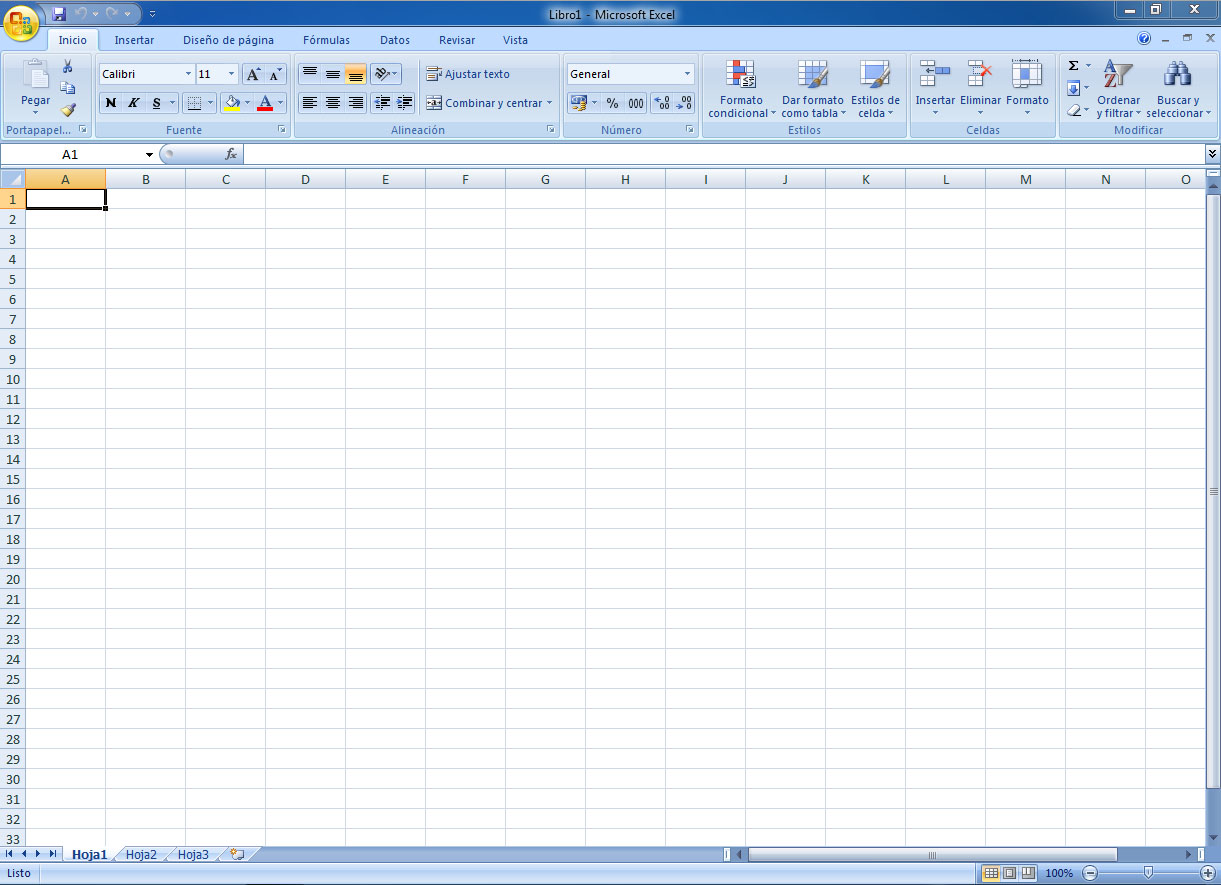Open the Número dialog launcher
This screenshot has height=885, width=1221.
coord(689,130)
